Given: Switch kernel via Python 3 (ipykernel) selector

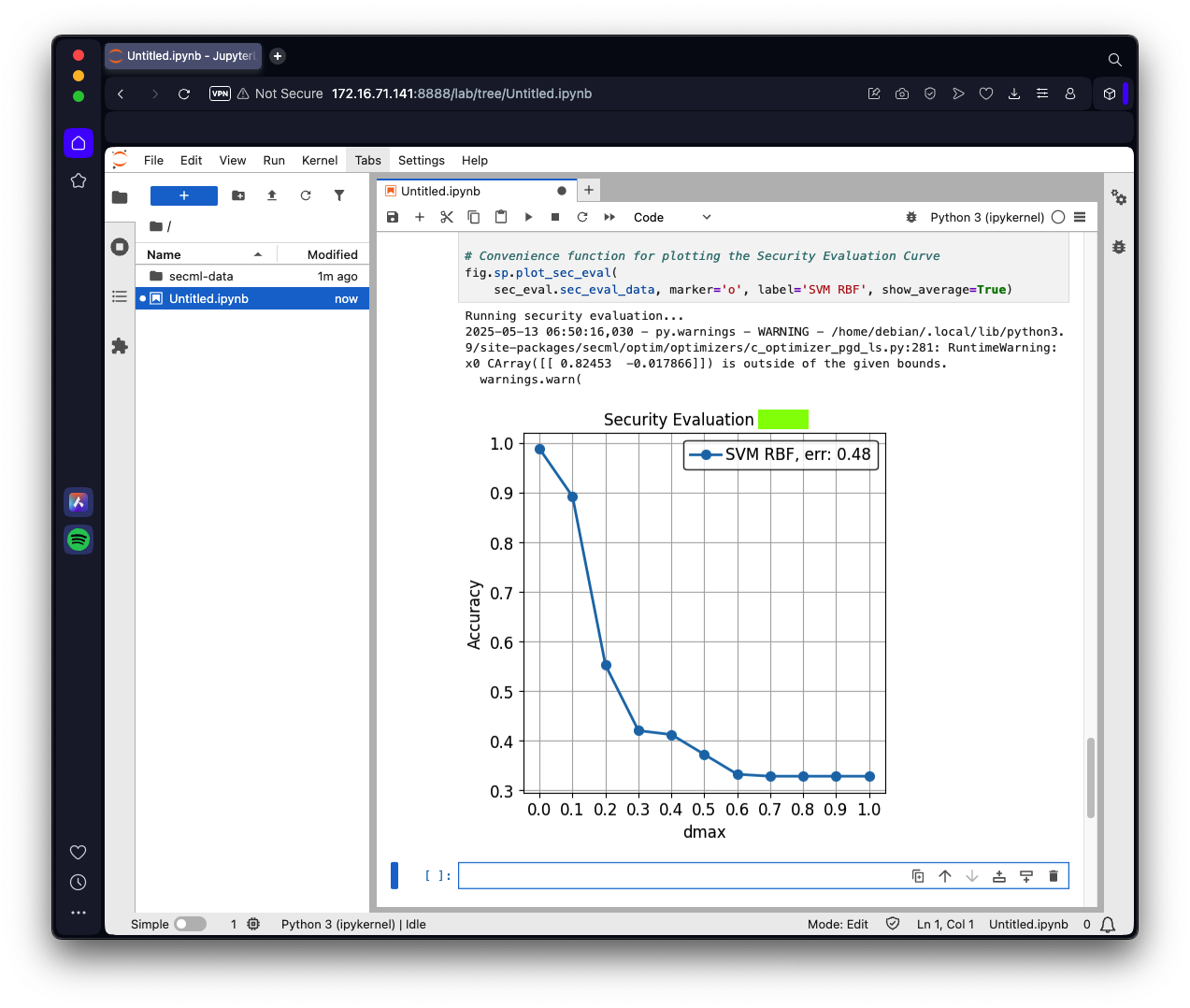Looking at the screenshot, I should pyautogui.click(x=986, y=217).
